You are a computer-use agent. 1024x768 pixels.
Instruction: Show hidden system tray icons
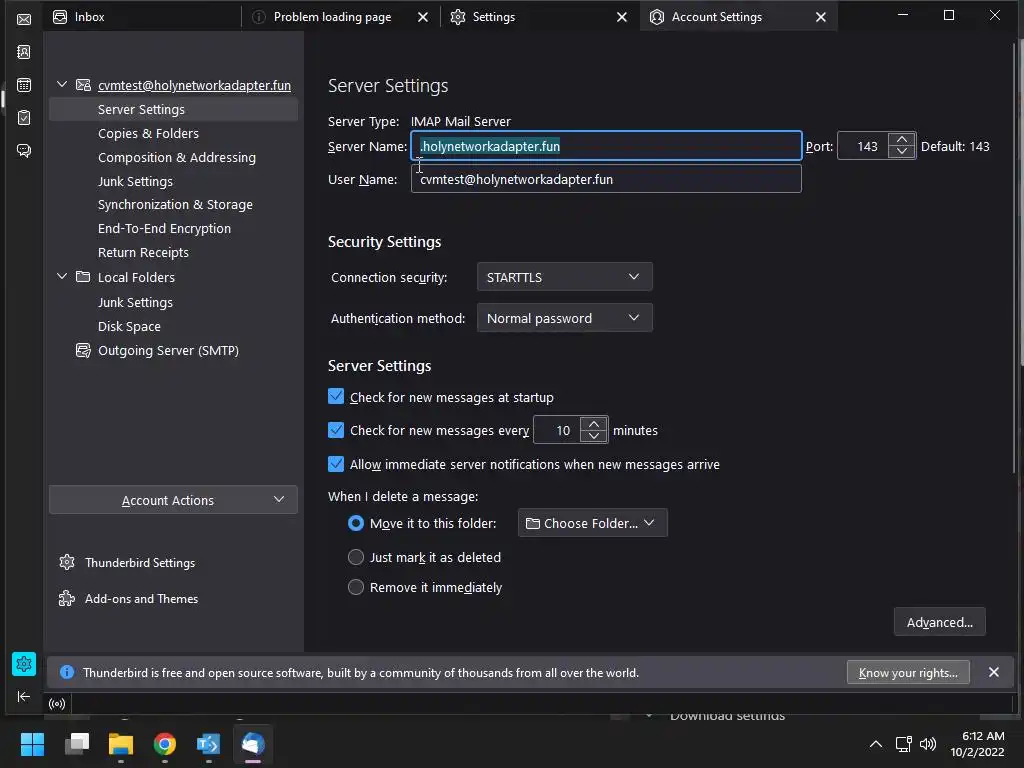tap(876, 744)
